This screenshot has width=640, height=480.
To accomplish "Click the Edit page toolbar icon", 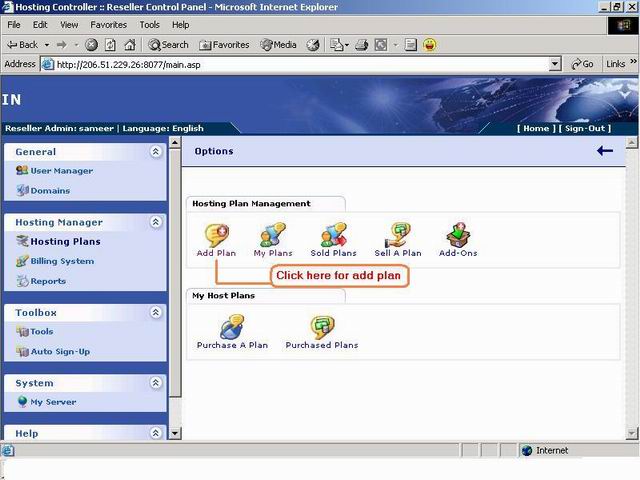I will pos(381,45).
